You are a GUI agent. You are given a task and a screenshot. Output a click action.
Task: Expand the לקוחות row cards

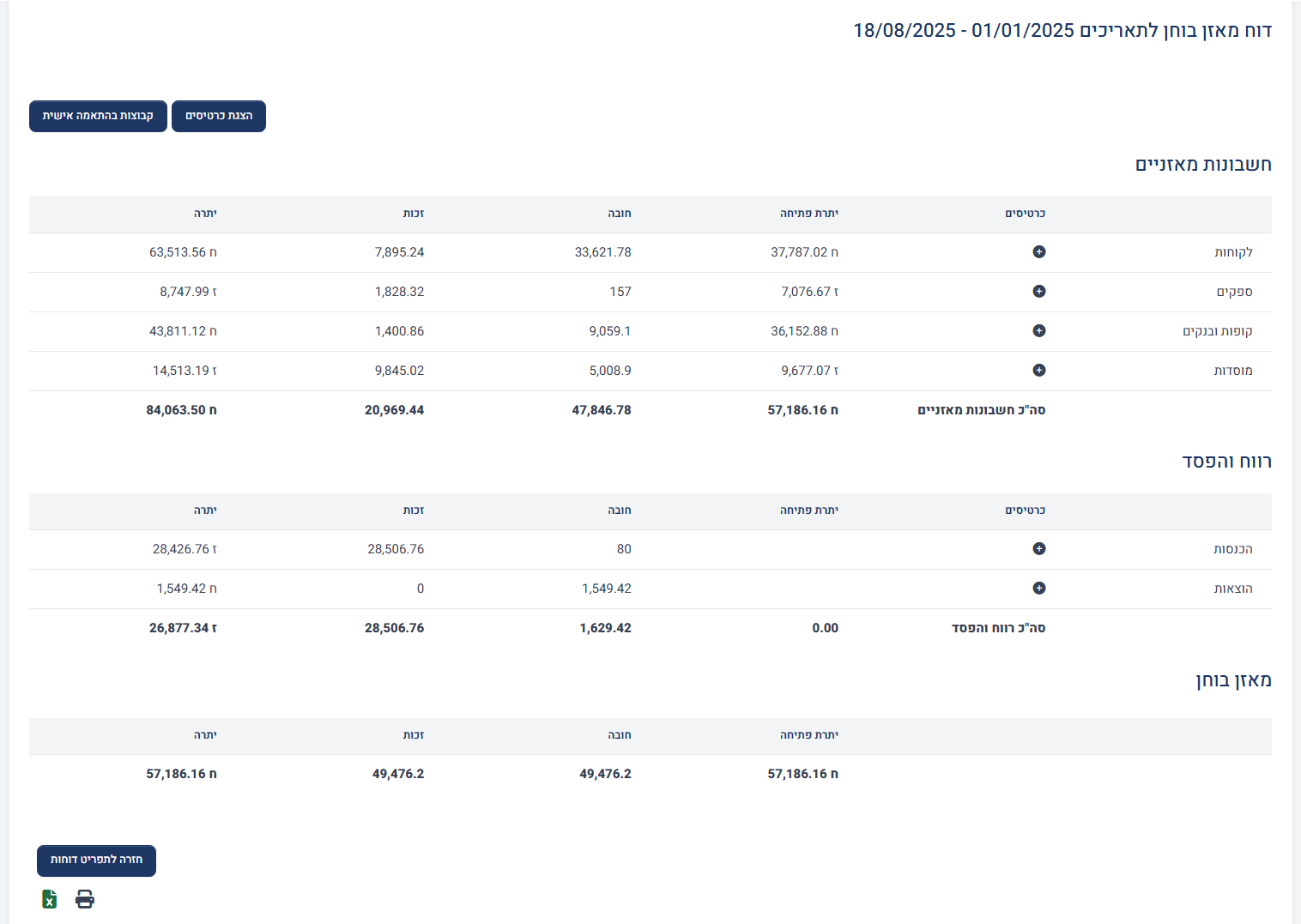(x=1038, y=252)
